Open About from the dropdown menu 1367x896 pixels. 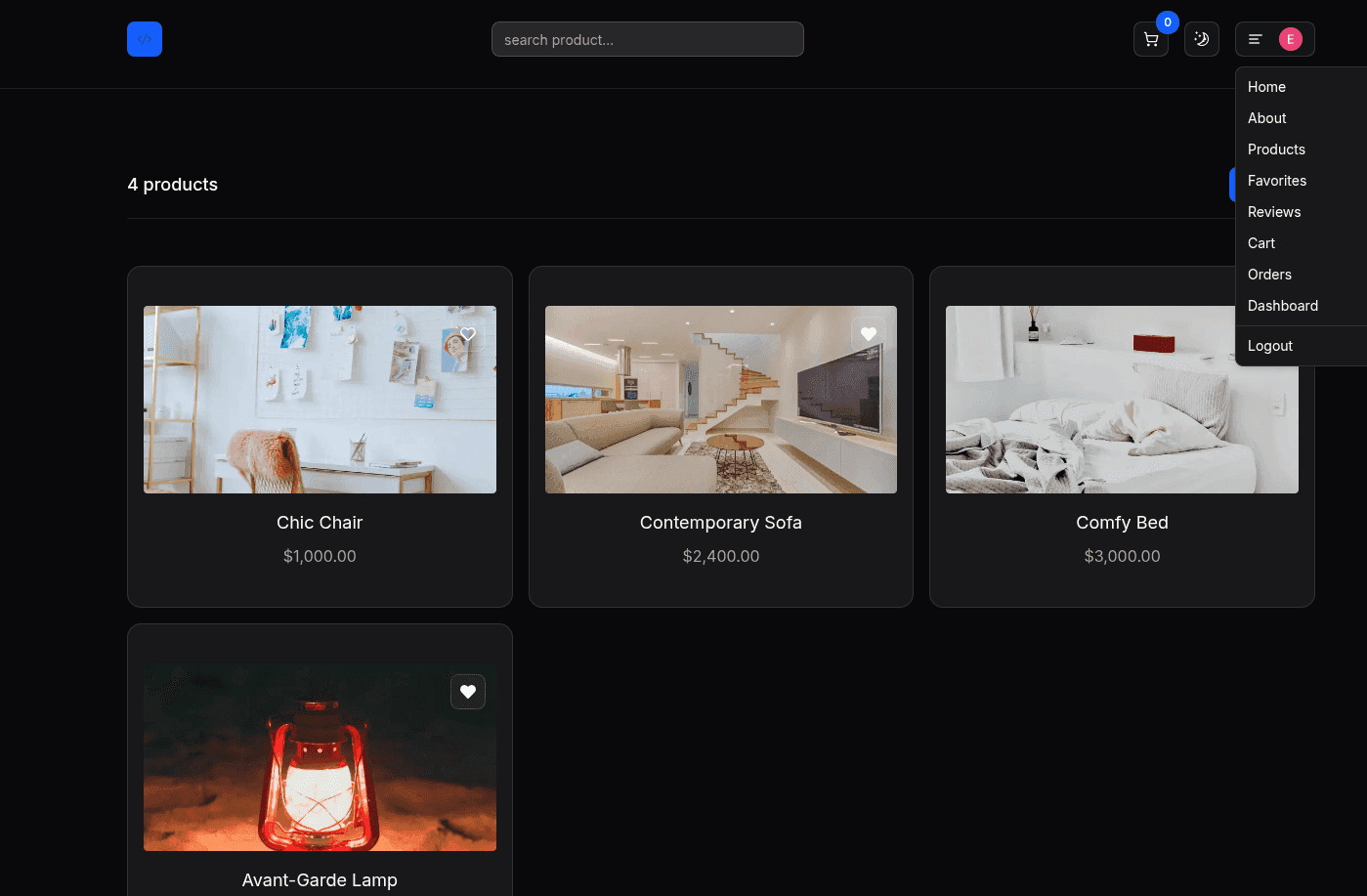1266,118
